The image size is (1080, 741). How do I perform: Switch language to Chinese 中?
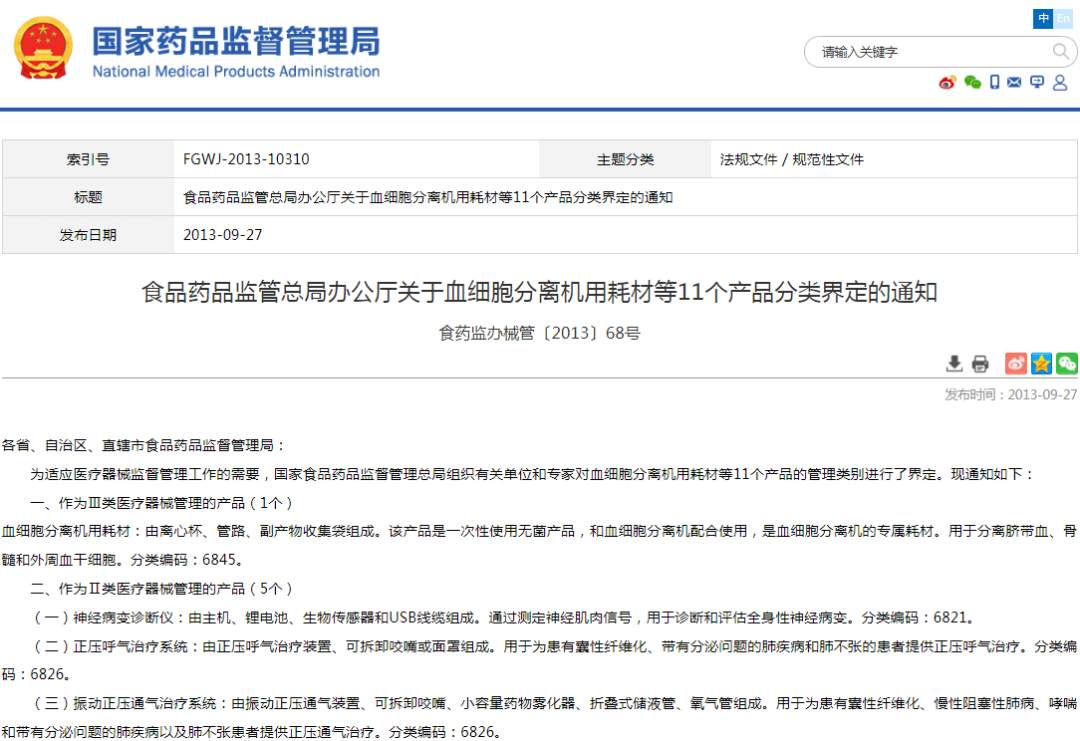click(1043, 19)
